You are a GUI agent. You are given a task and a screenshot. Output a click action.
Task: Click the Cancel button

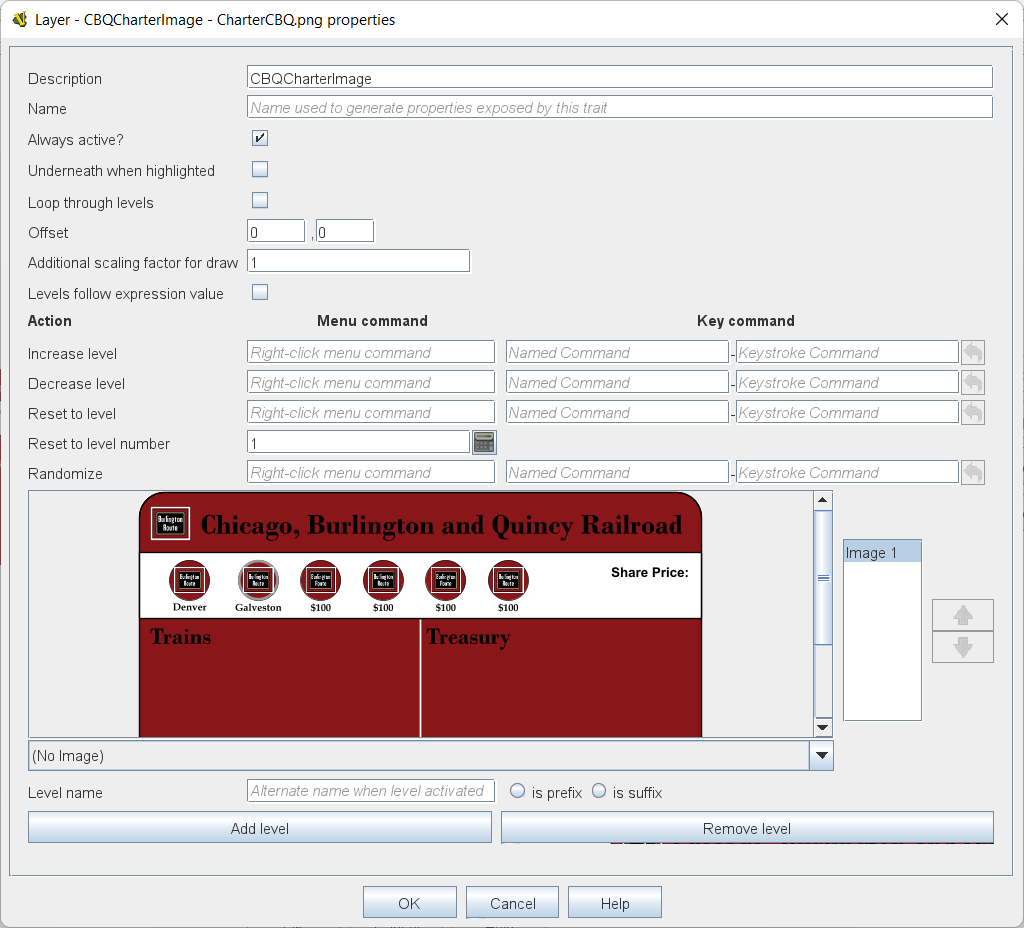point(513,903)
